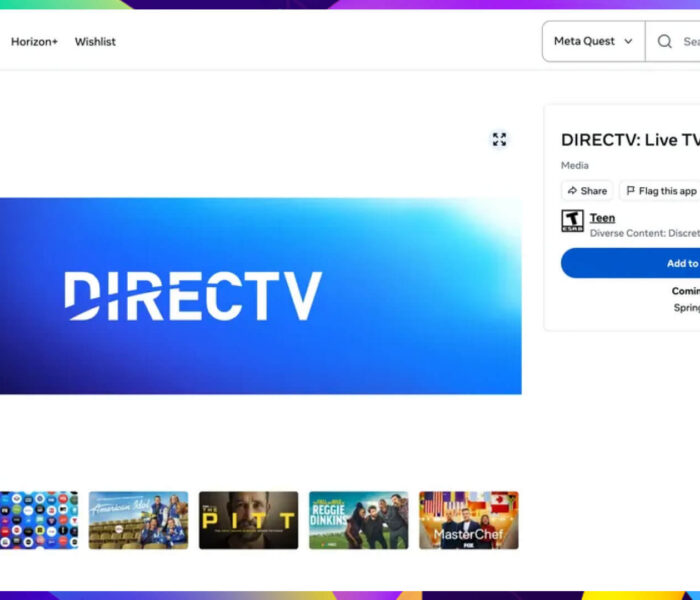Share the DIRECTV app
700x600 pixels.
(x=587, y=191)
